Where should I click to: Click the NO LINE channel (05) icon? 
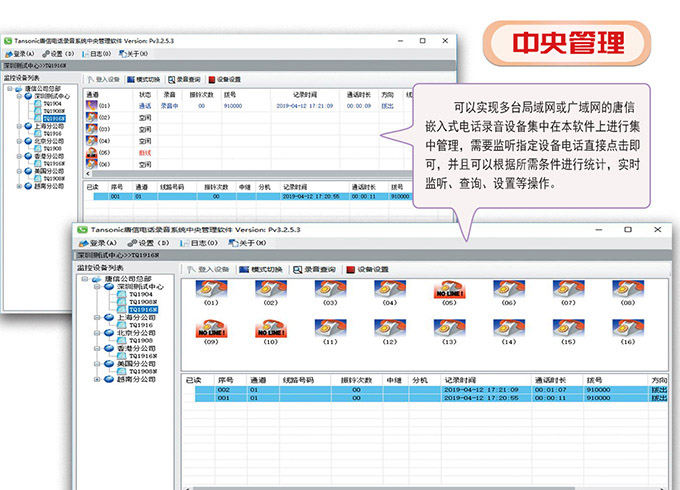pos(449,289)
